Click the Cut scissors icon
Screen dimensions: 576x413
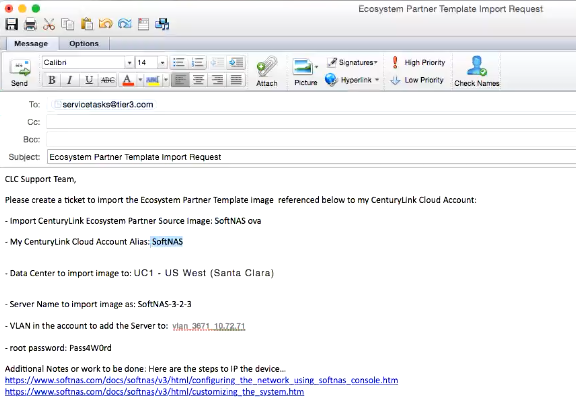pyautogui.click(x=49, y=25)
